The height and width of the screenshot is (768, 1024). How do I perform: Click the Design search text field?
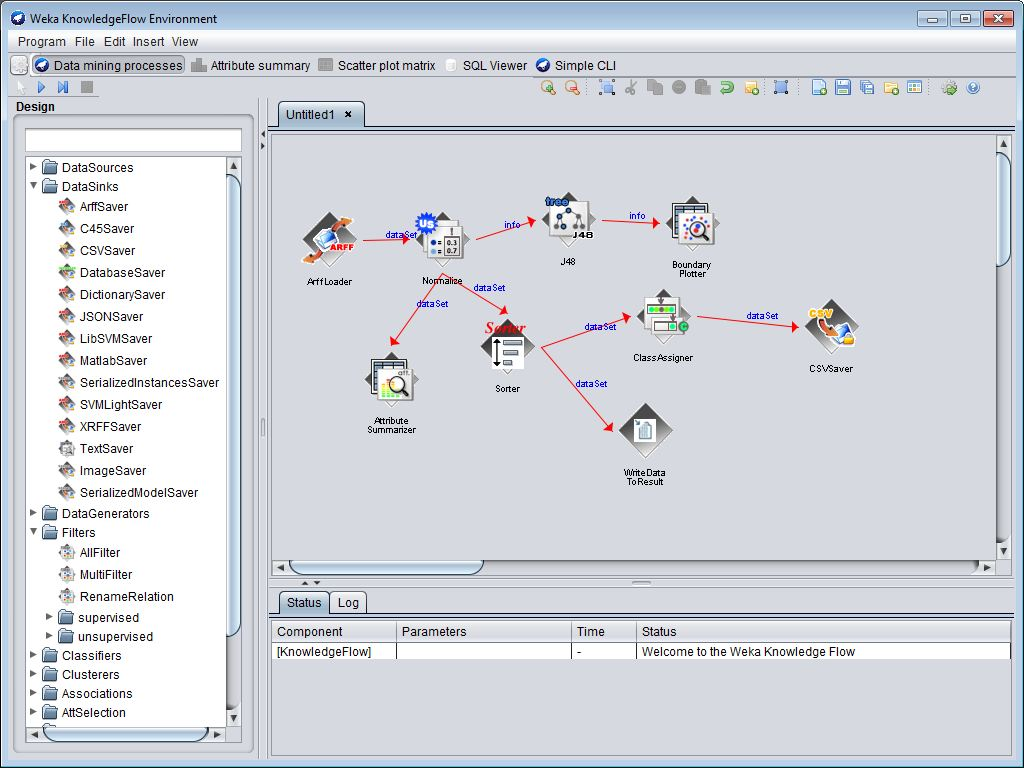(133, 140)
